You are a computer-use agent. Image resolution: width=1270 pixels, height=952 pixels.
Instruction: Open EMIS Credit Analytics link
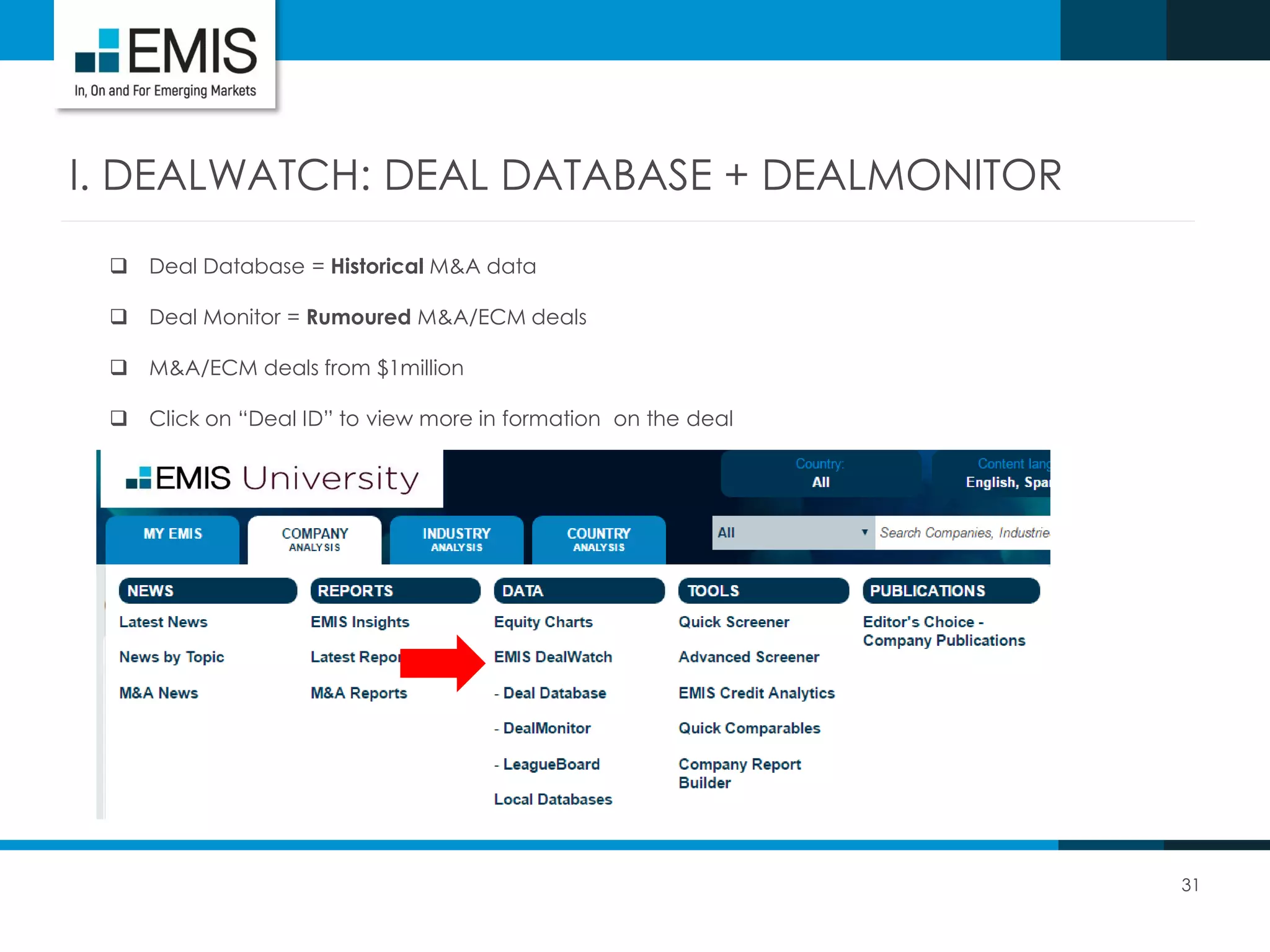click(x=757, y=693)
